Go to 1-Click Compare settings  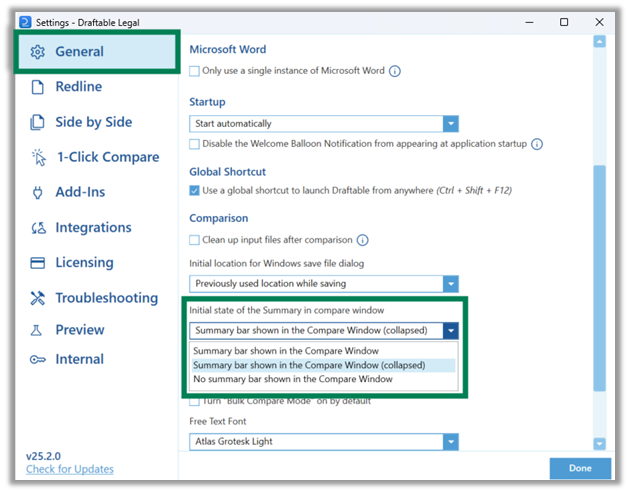coord(97,157)
